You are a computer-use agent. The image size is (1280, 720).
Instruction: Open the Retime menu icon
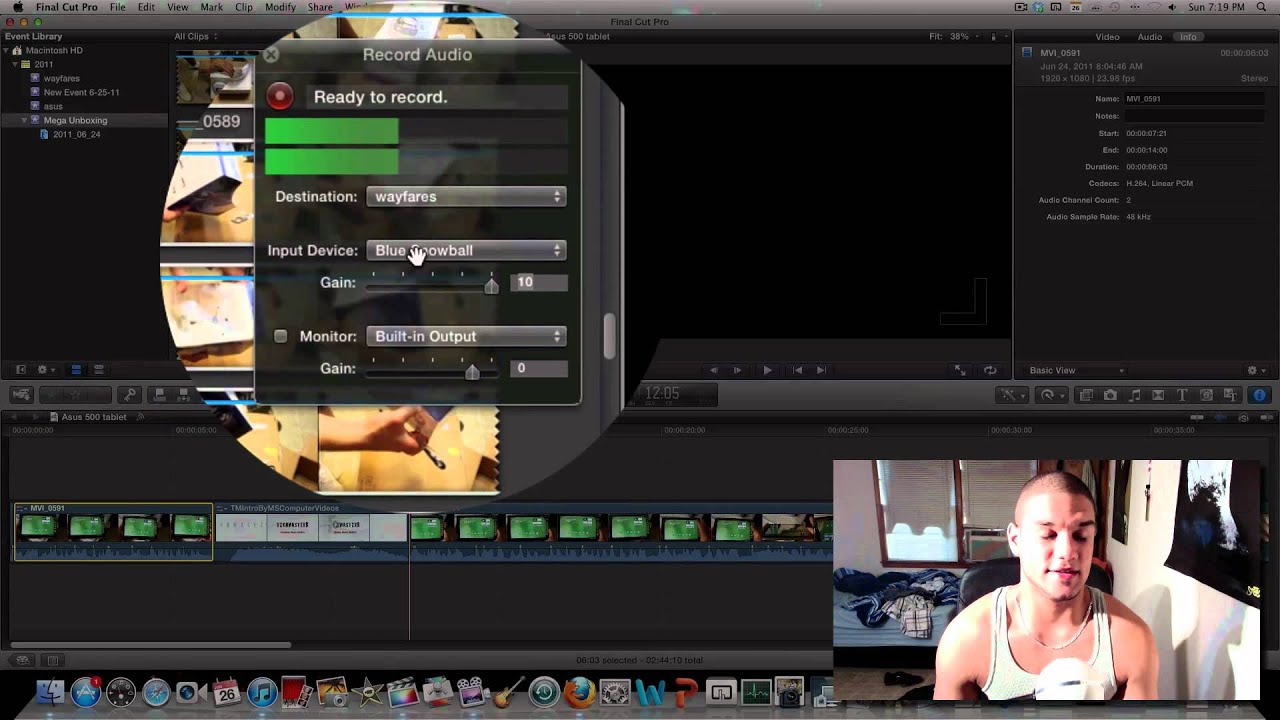point(1050,395)
